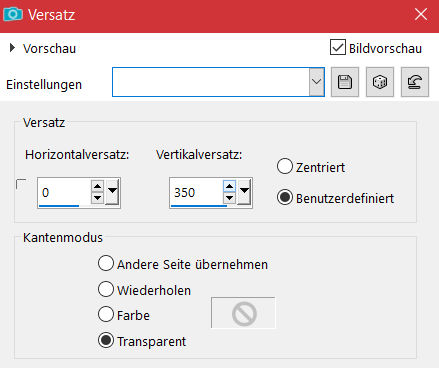This screenshot has height=368, width=439.
Task: Decrease Horizontalversatz with the down arrow
Action: coord(97,198)
